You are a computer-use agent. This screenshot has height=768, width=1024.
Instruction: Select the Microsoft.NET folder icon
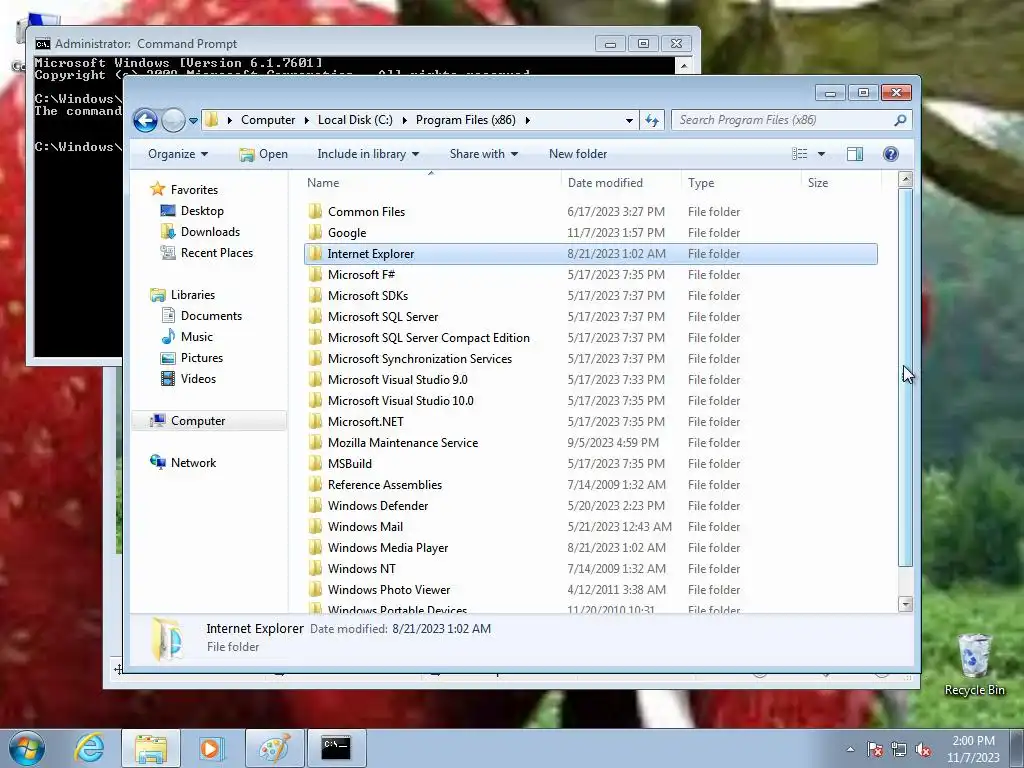pos(315,421)
